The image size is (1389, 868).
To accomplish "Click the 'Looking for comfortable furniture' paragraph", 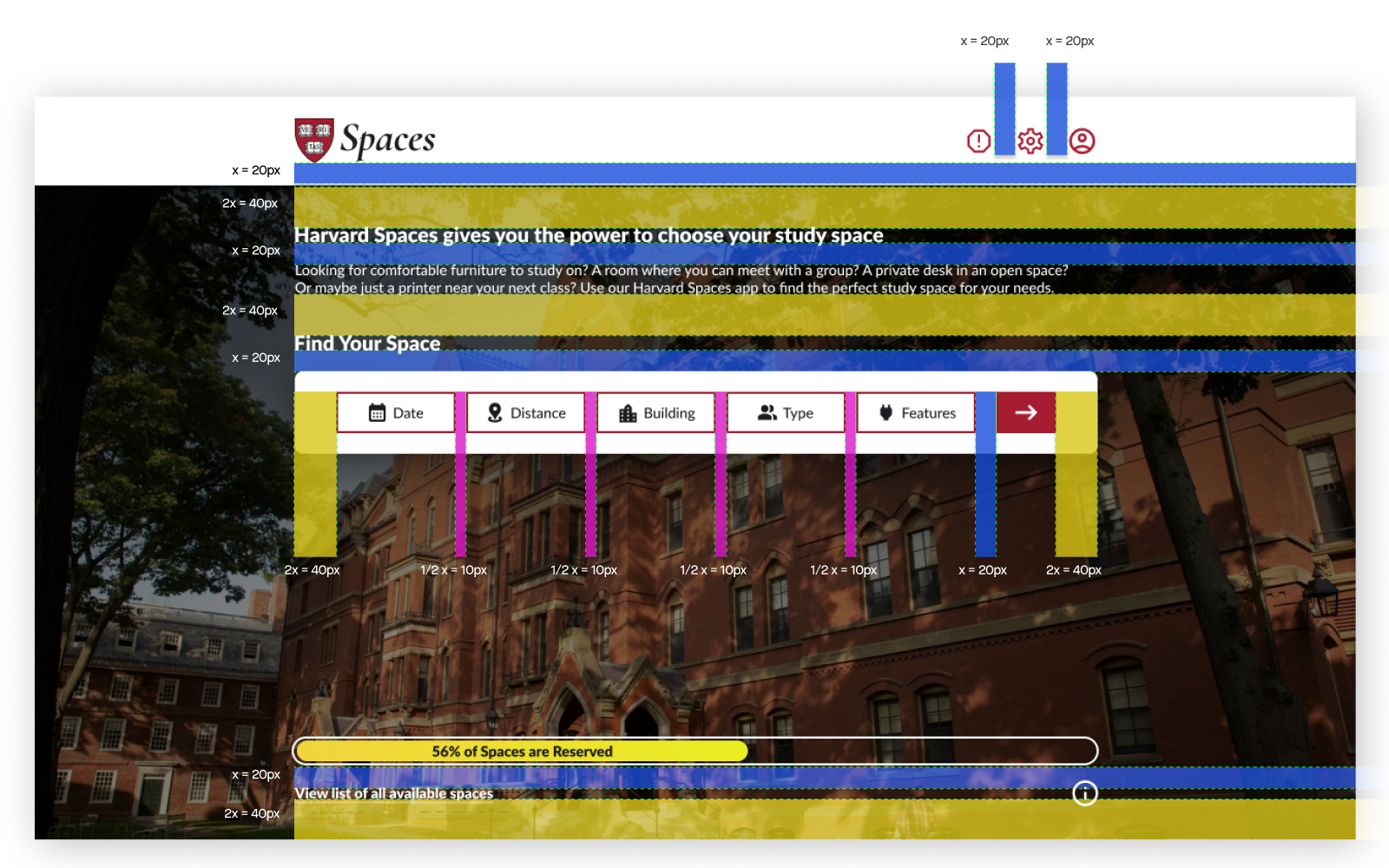I will coord(681,279).
